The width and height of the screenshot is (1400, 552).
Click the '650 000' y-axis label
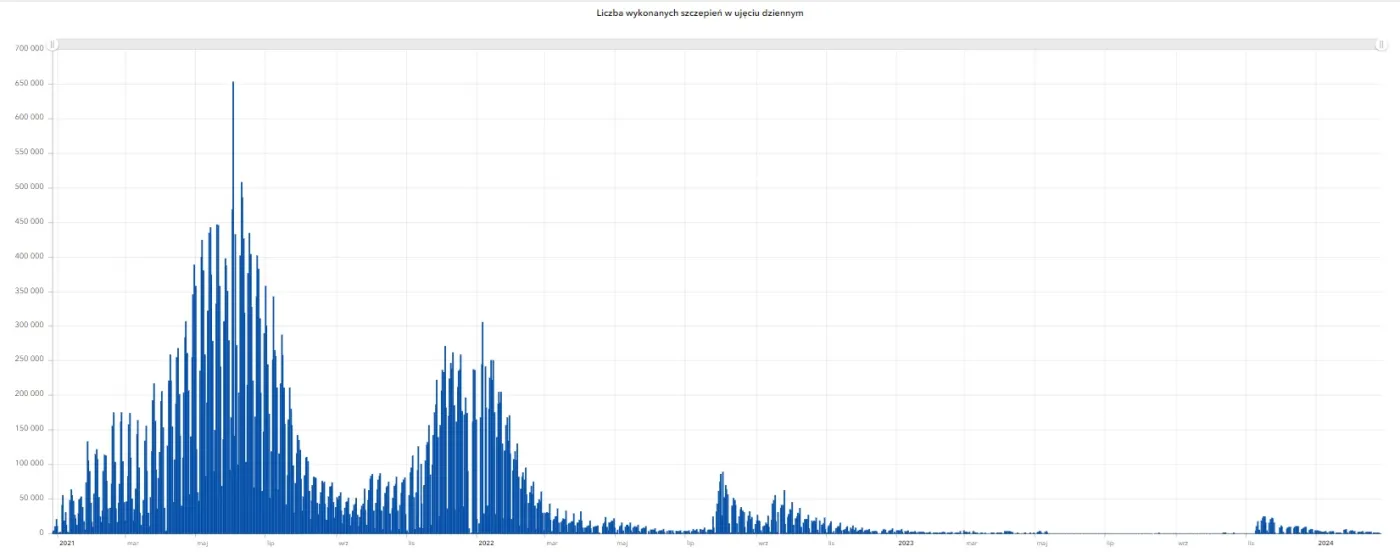(28, 83)
